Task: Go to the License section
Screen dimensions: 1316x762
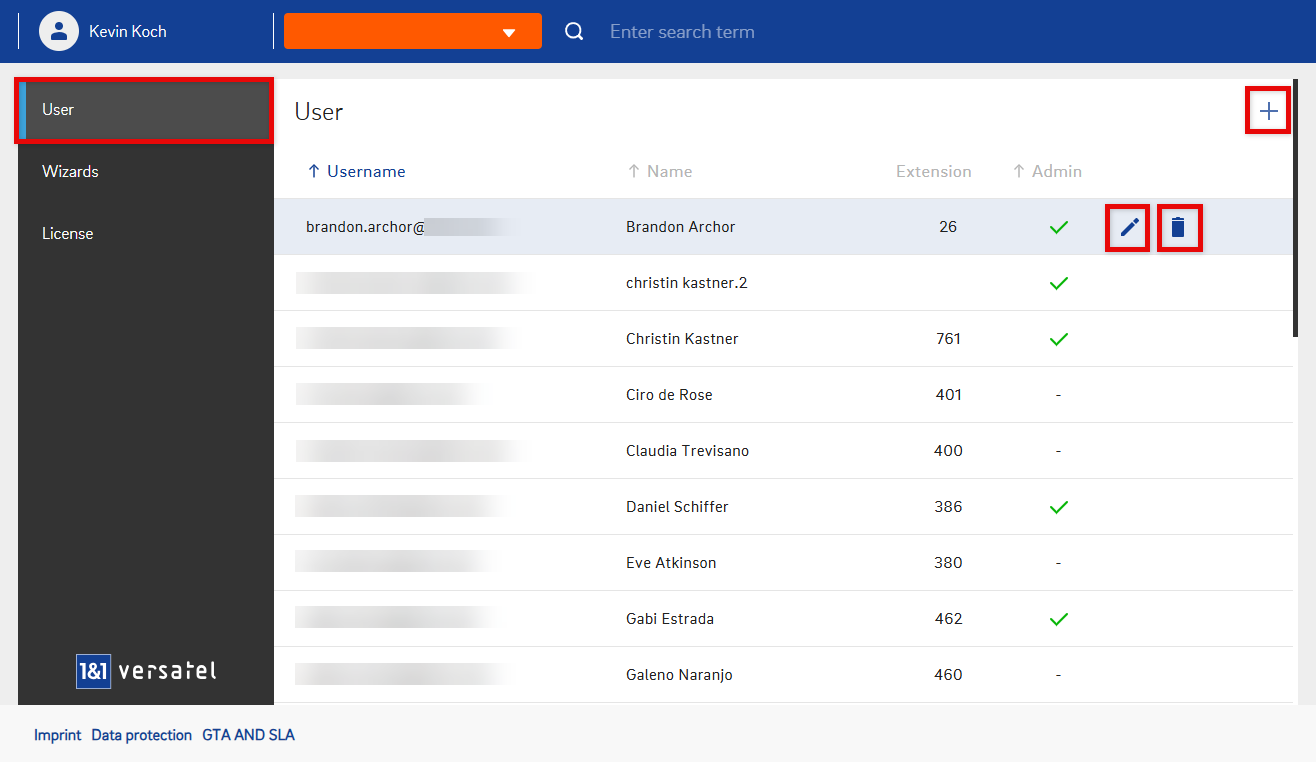Action: coord(67,233)
